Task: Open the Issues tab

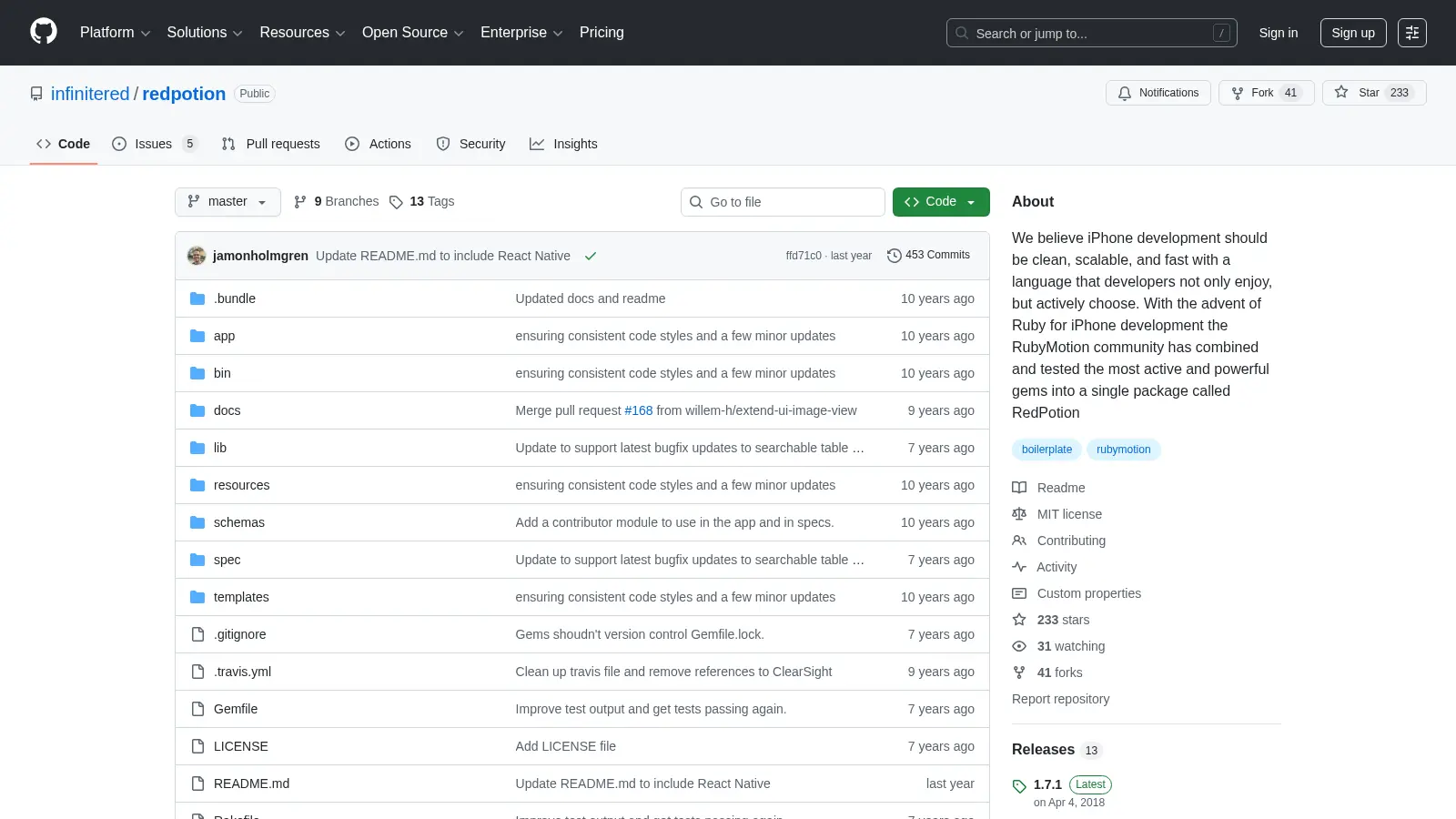Action: click(x=154, y=144)
